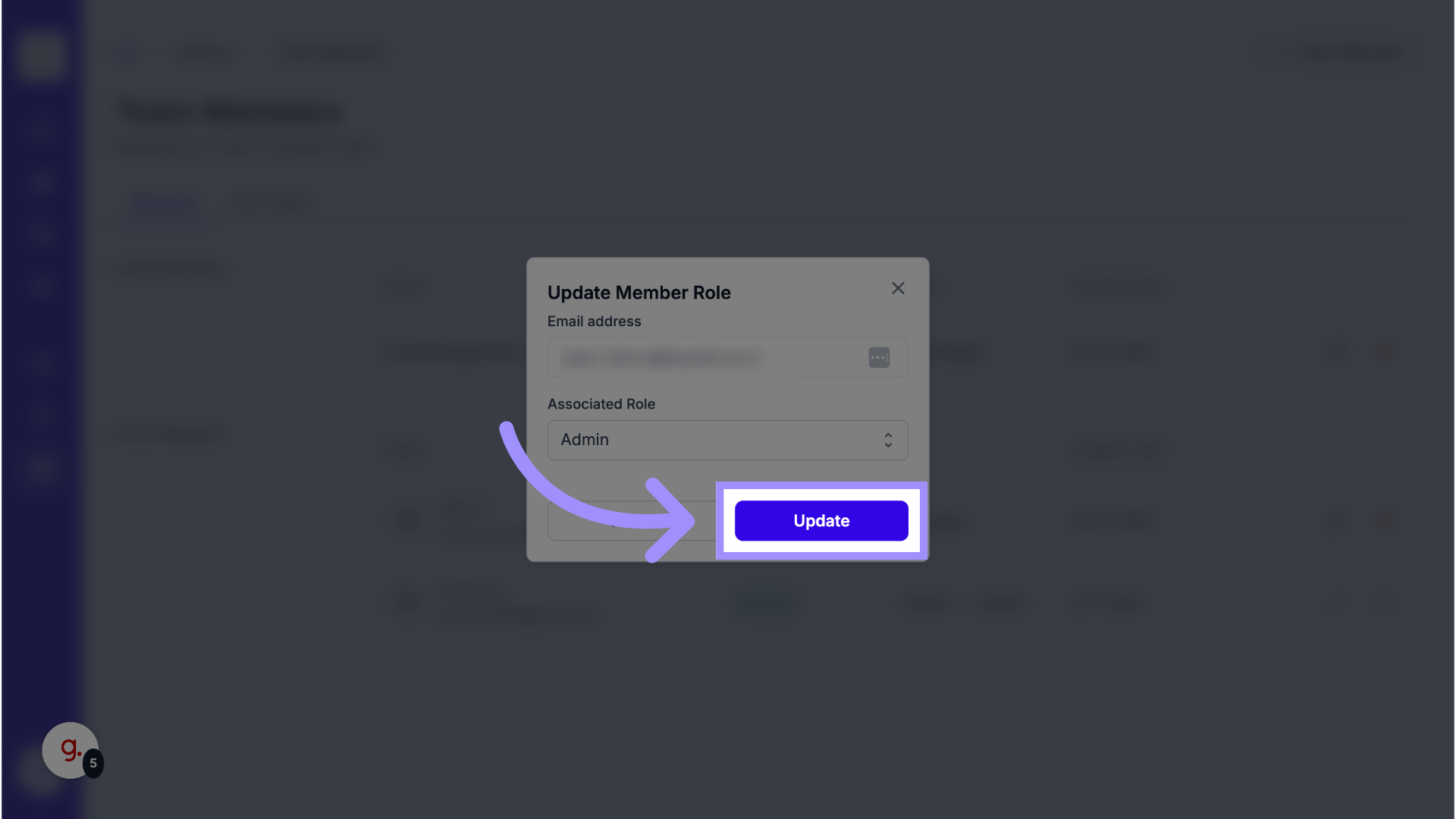Click the blurred edit icon in first member row

(x=1338, y=351)
